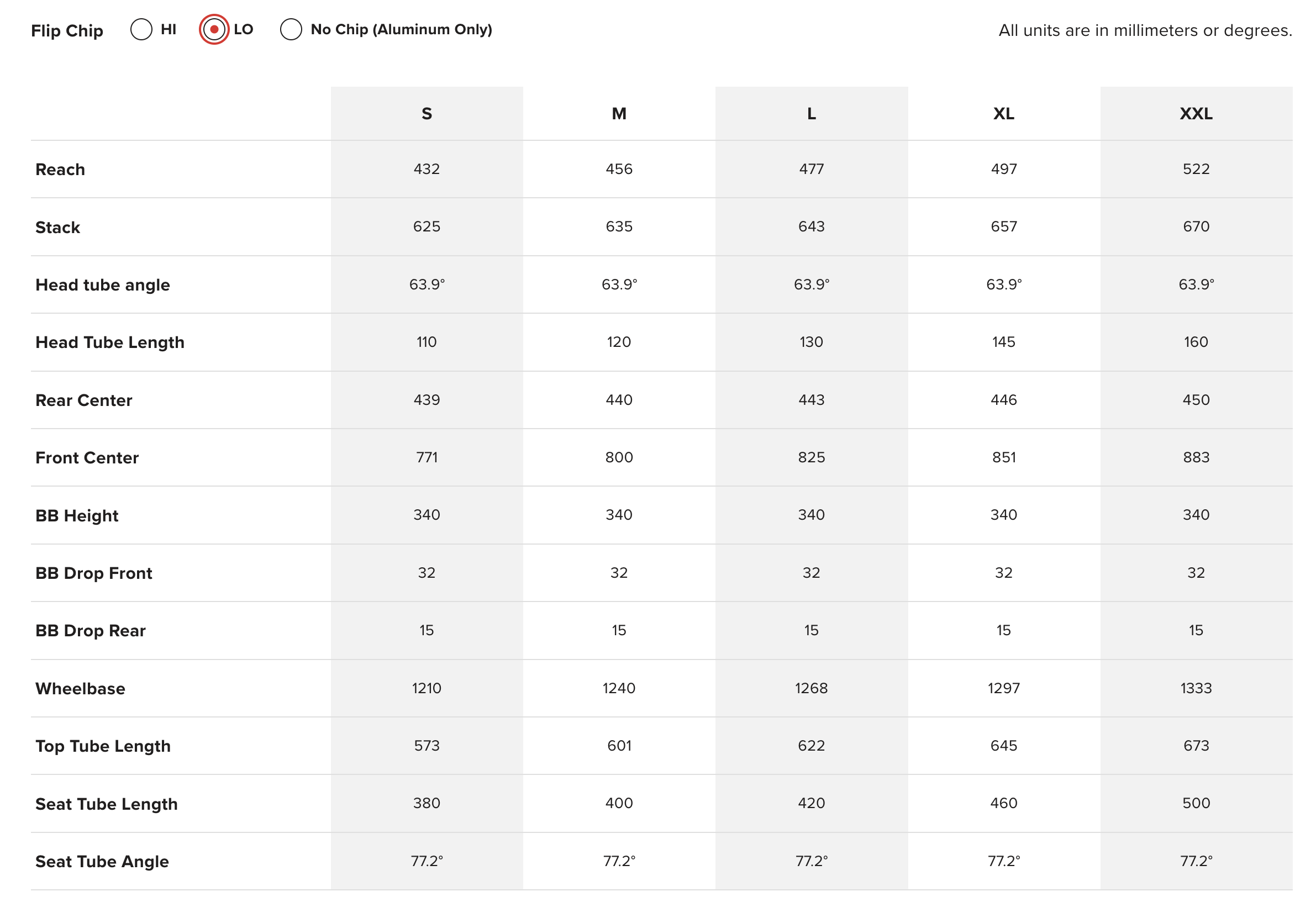Click the M size column header
Image resolution: width=1316 pixels, height=918 pixels.
[619, 113]
